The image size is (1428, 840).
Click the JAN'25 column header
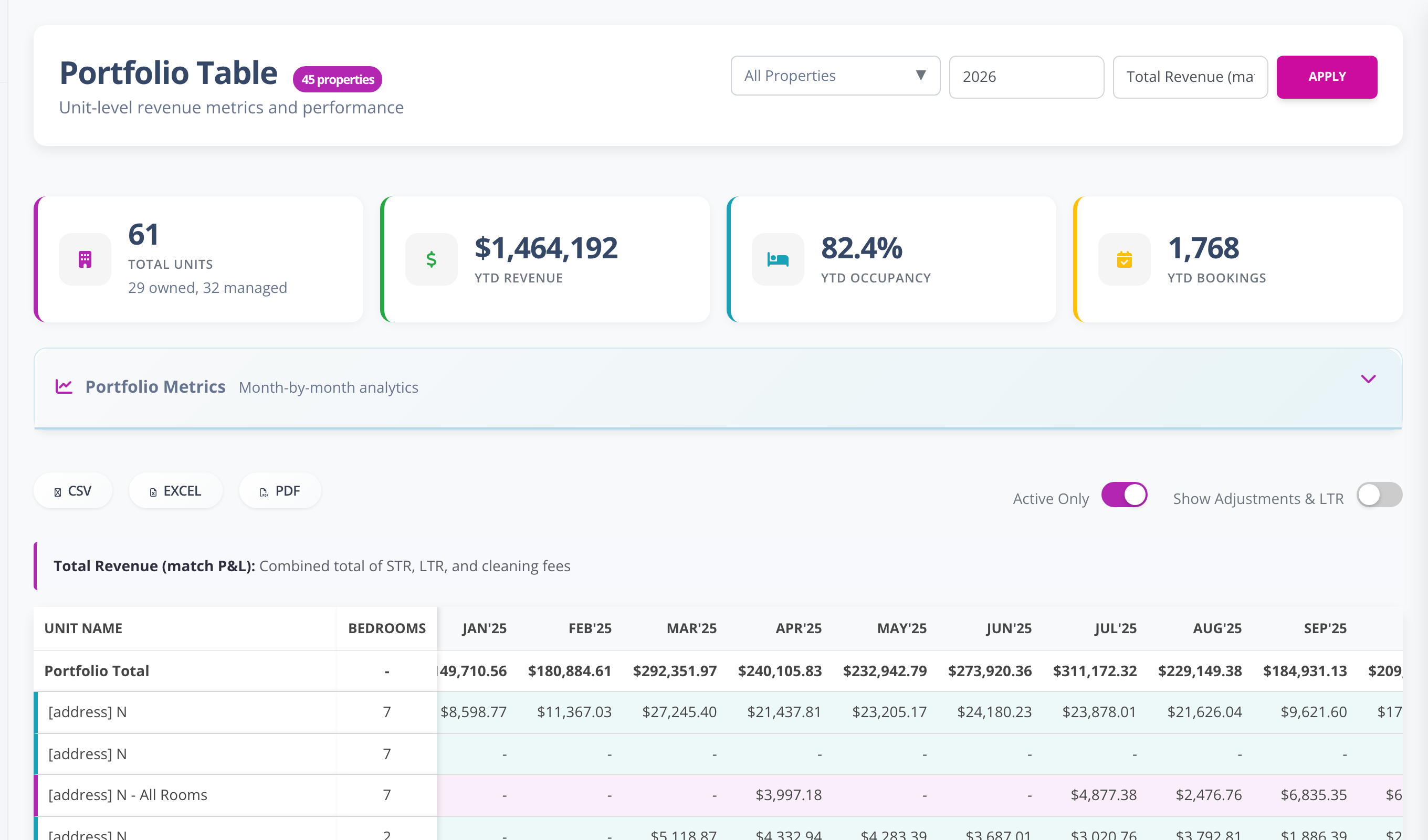point(485,628)
